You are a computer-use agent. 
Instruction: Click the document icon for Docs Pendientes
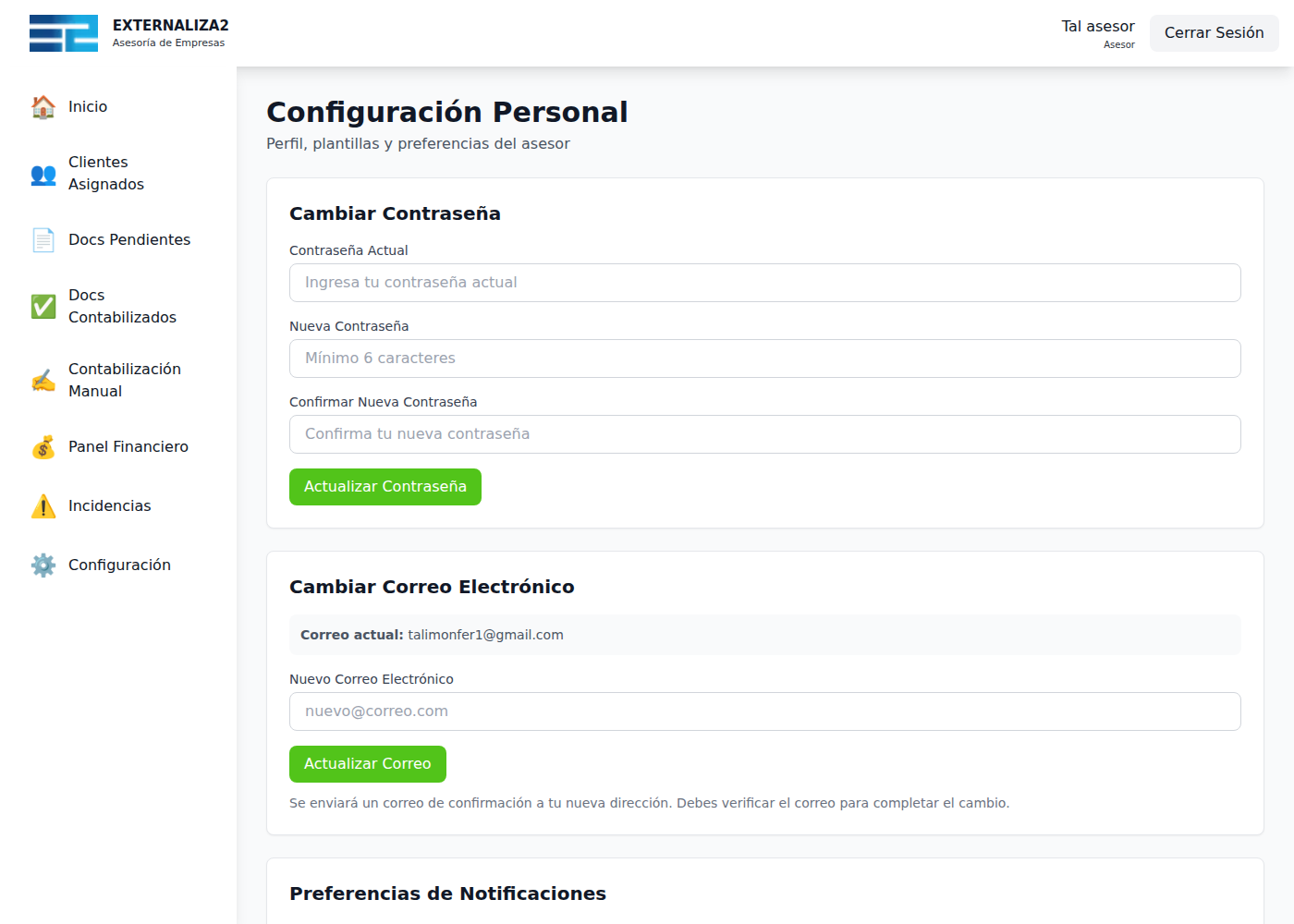(43, 240)
